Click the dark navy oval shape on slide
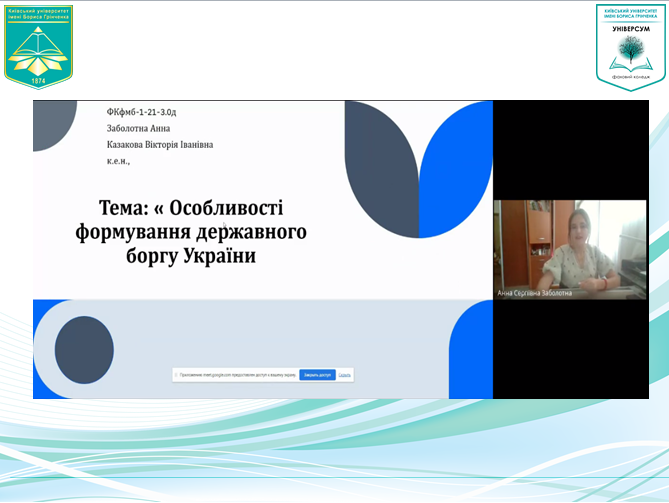669x503 pixels. tap(84, 350)
